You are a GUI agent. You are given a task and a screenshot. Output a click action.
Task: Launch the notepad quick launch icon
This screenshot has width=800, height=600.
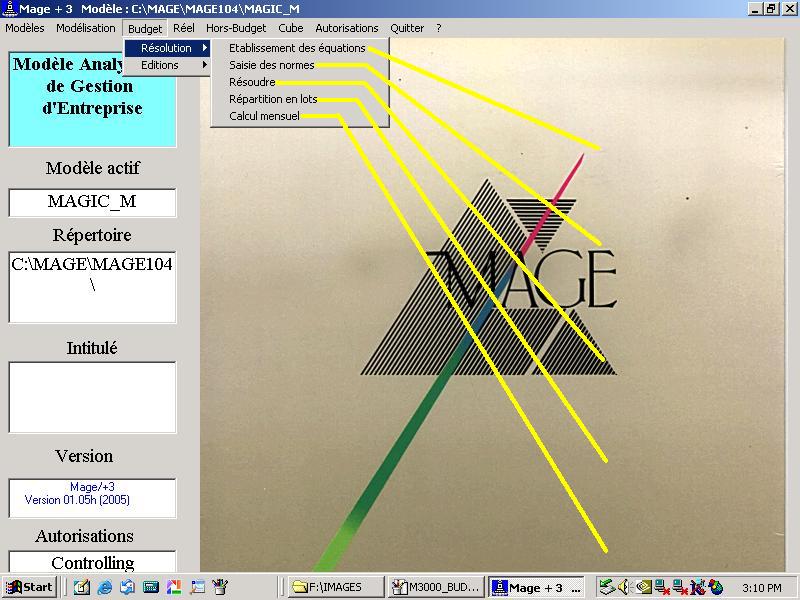click(x=82, y=587)
